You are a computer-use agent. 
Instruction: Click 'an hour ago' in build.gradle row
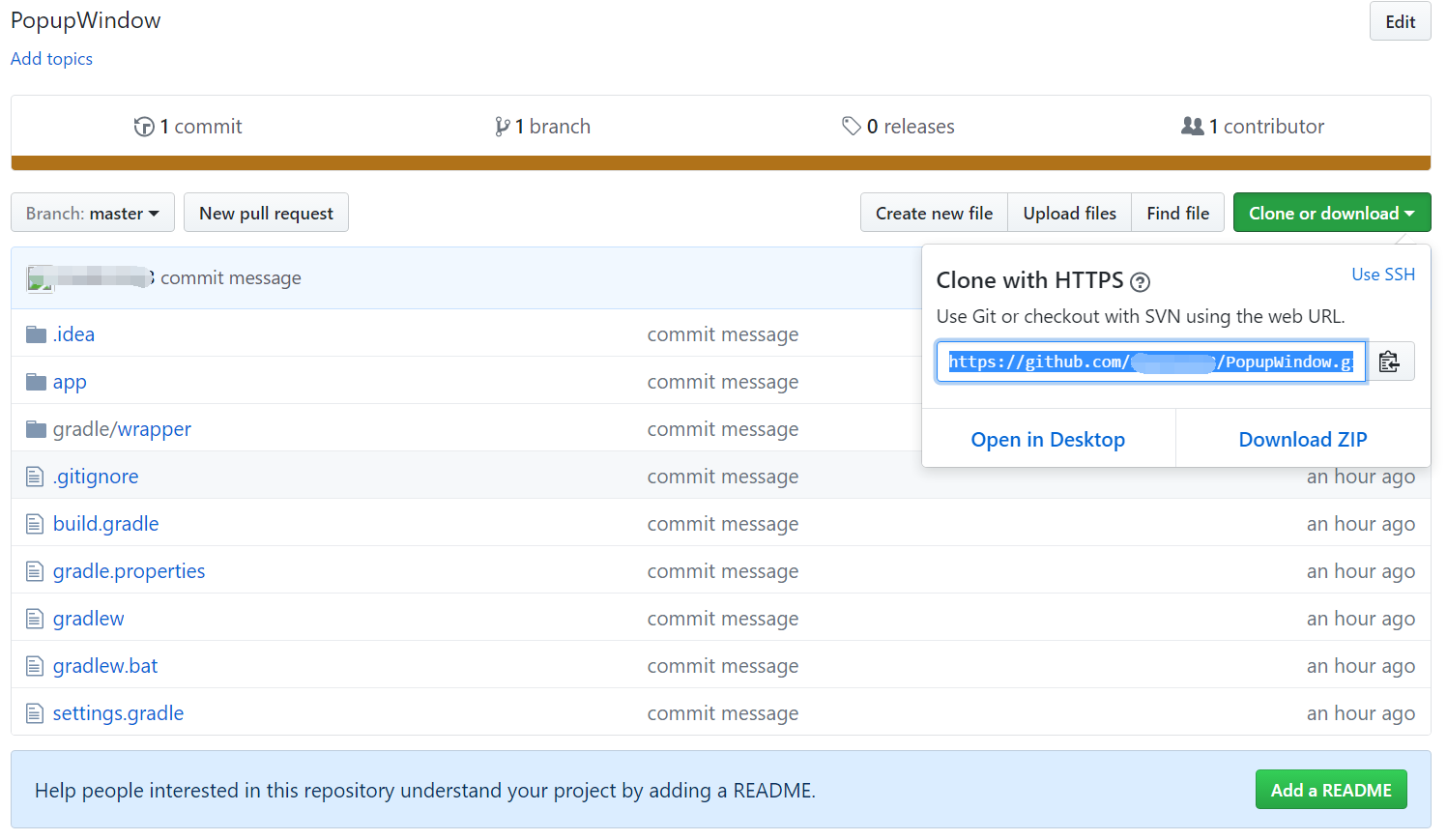click(1361, 524)
